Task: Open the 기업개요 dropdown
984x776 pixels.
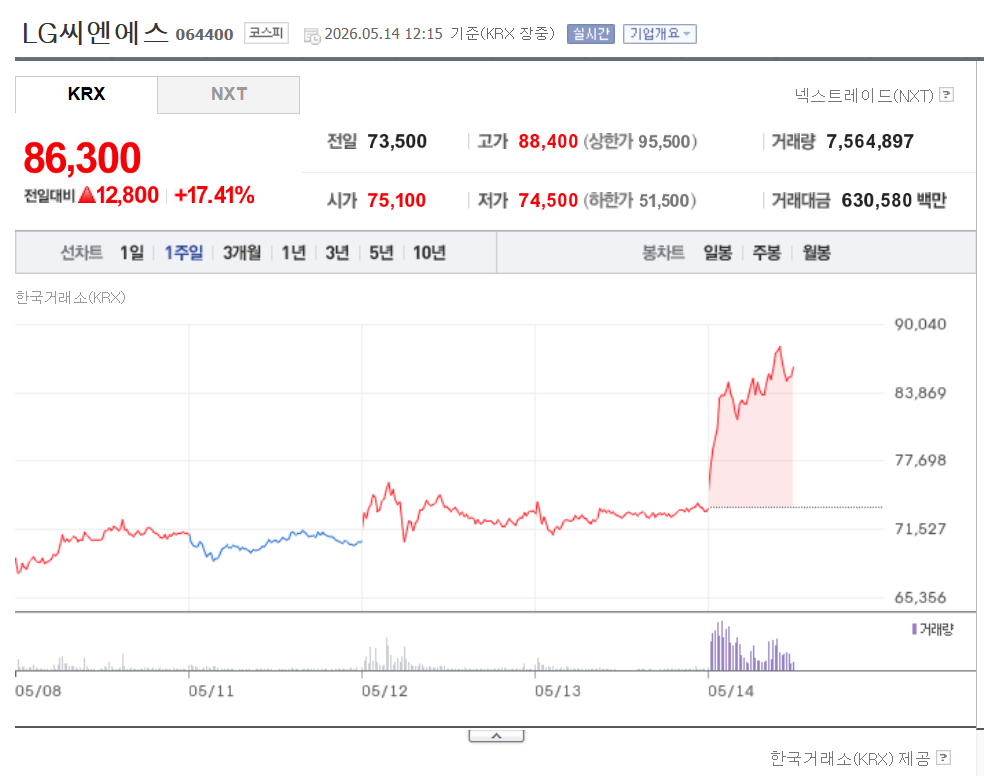Action: pos(660,34)
